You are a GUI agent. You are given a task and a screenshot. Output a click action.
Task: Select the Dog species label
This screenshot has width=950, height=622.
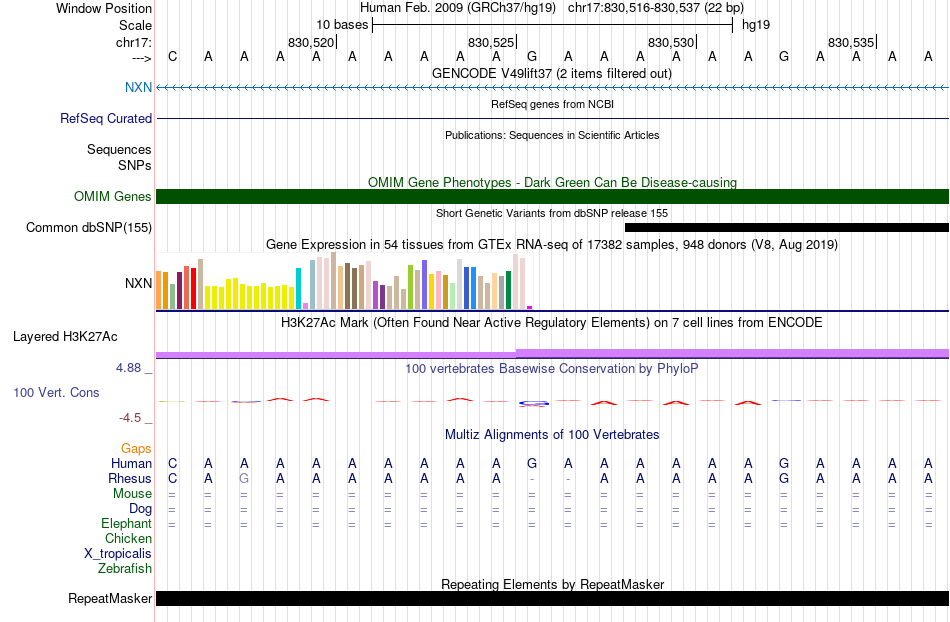(x=140, y=509)
